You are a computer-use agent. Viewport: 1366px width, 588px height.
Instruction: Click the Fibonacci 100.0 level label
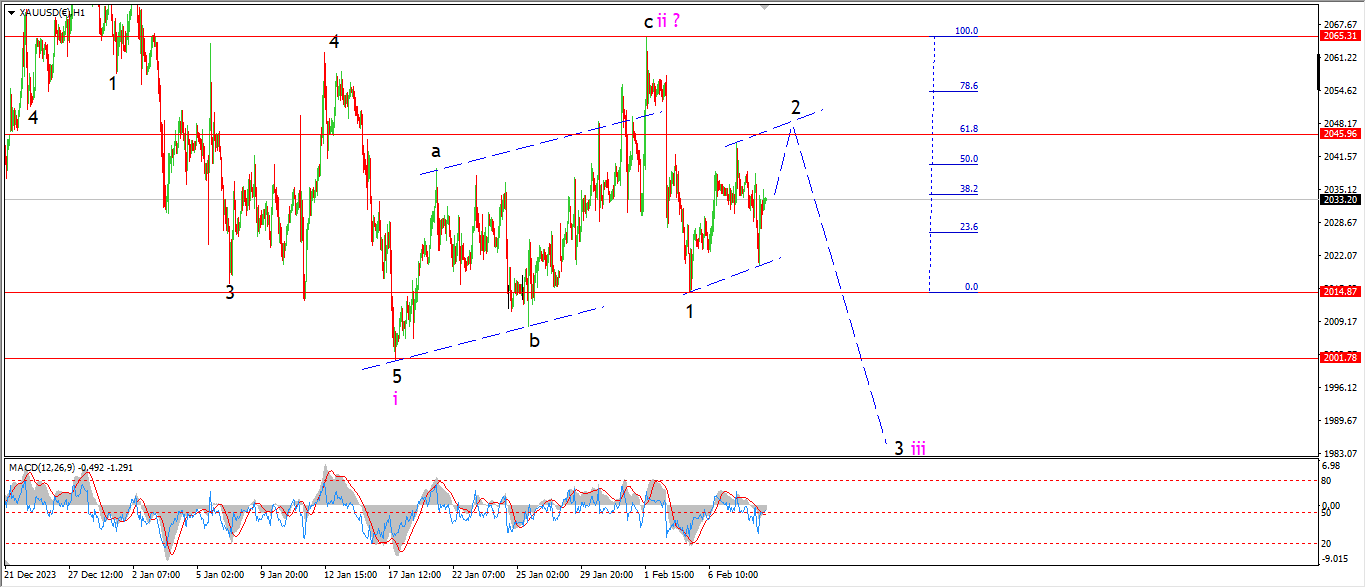click(967, 31)
